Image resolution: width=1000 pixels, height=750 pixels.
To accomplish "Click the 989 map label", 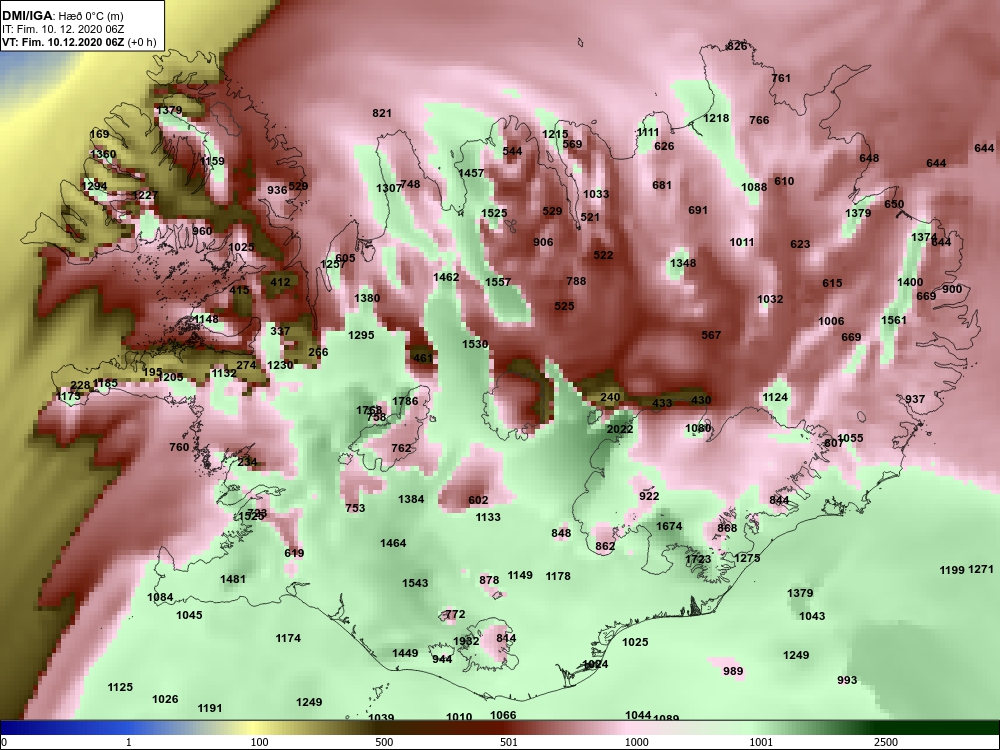I will (x=733, y=672).
